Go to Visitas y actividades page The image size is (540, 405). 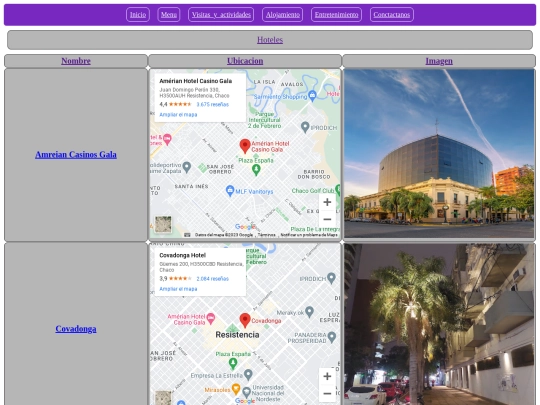point(221,14)
